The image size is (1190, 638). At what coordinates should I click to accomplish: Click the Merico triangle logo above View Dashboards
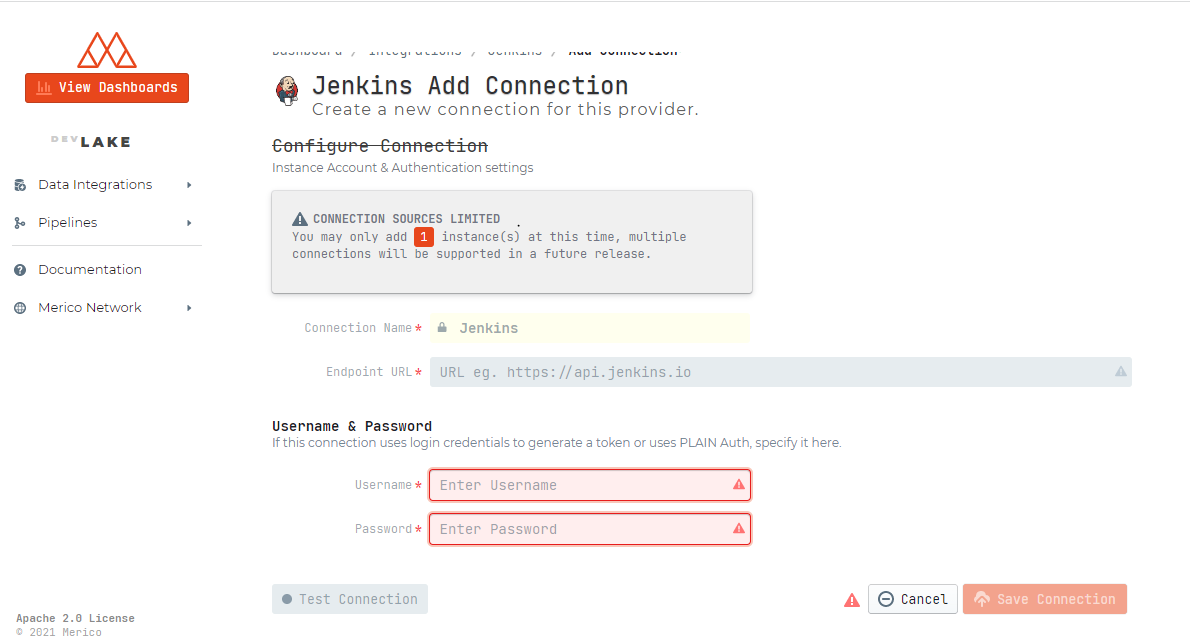coord(107,48)
